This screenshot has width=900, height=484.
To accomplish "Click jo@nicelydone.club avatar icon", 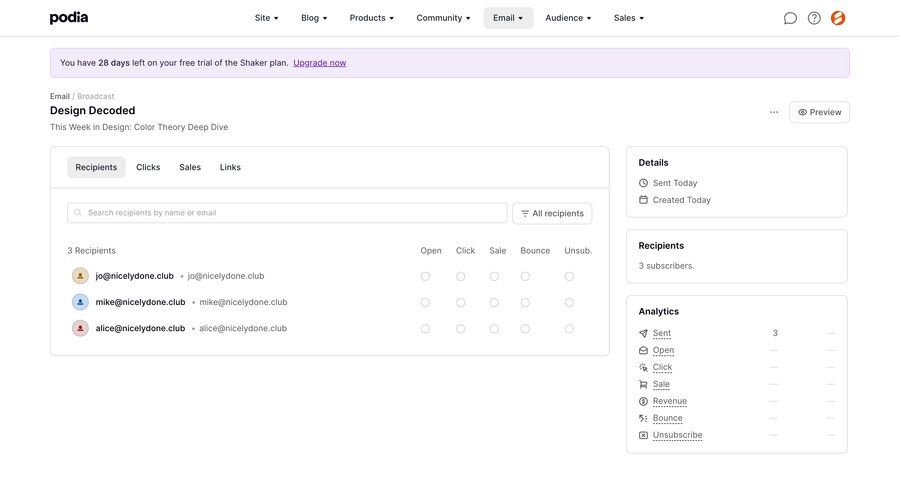I will (80, 276).
